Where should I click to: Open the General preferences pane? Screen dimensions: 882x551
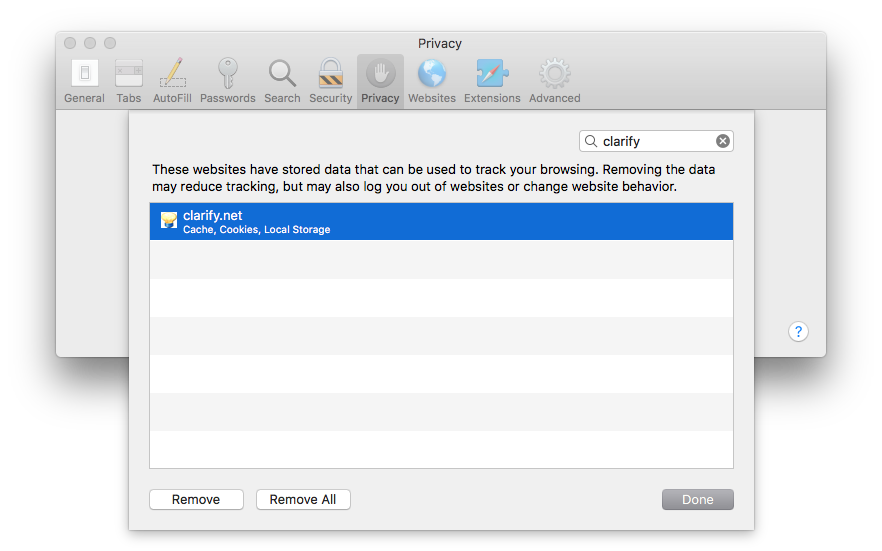pyautogui.click(x=84, y=81)
